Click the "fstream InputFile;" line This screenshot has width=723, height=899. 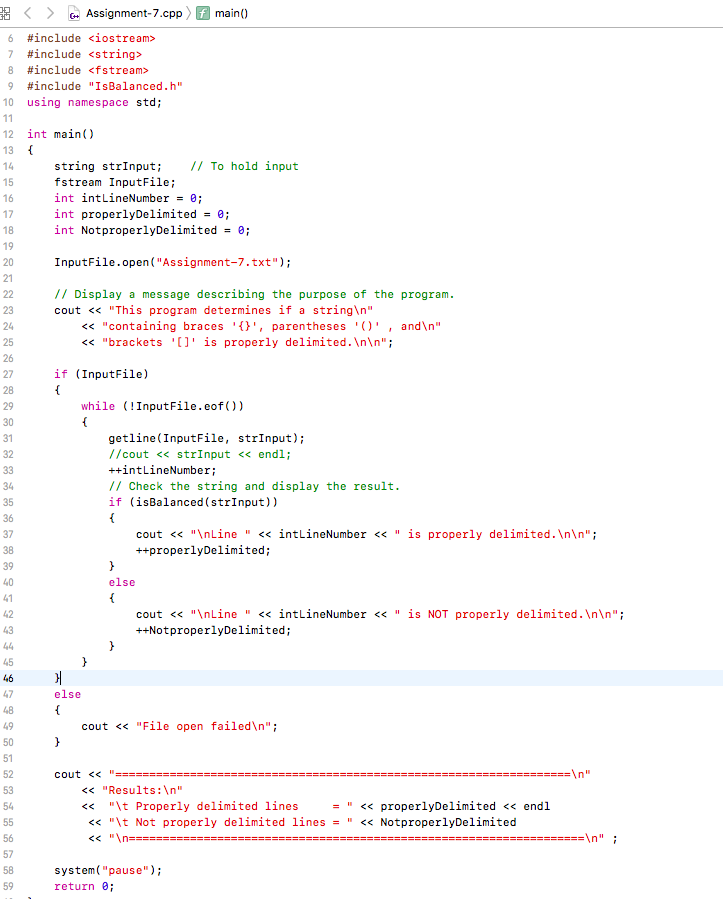(x=115, y=182)
